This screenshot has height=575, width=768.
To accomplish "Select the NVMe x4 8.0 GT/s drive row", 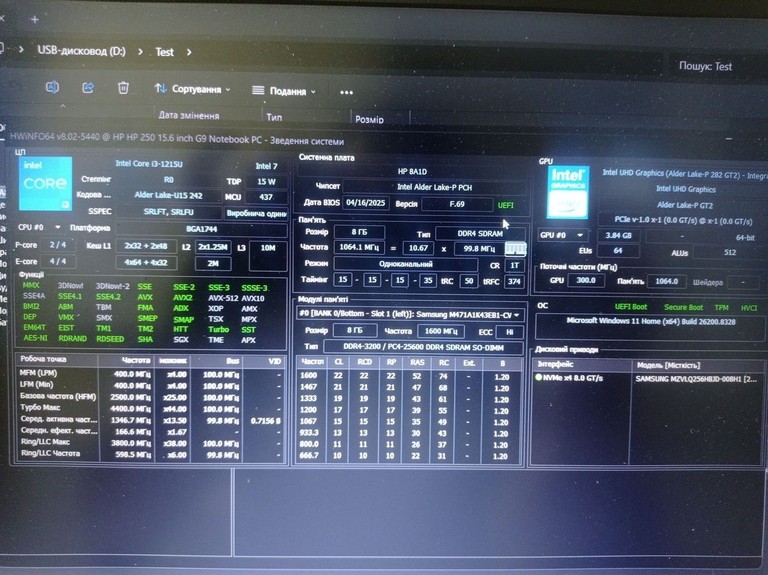I will pos(649,378).
